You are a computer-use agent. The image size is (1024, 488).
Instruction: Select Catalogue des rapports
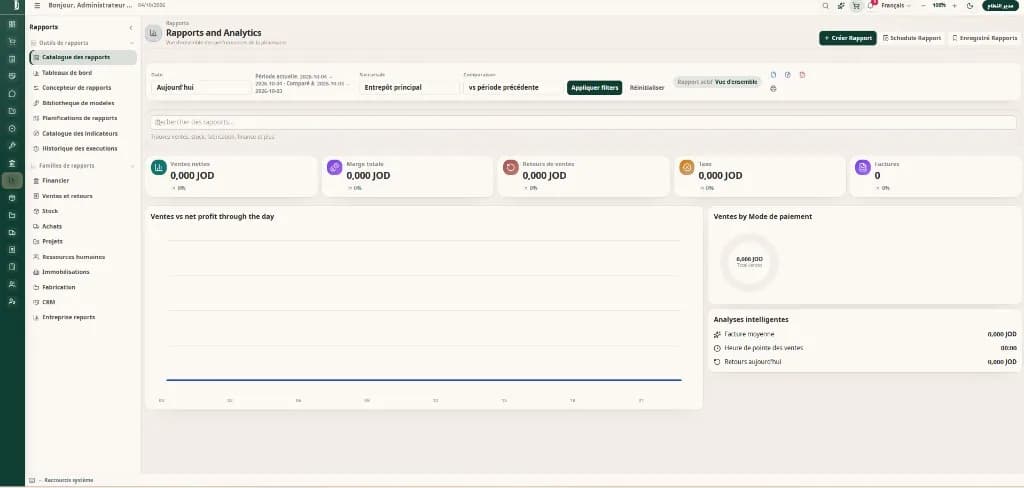click(x=83, y=57)
